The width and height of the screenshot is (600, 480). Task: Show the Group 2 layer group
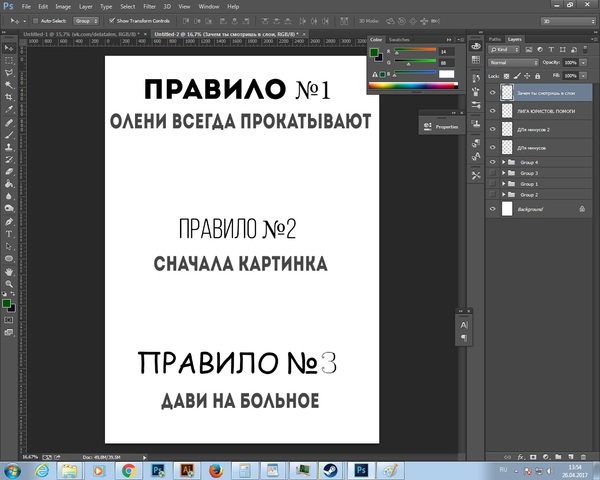(x=492, y=194)
